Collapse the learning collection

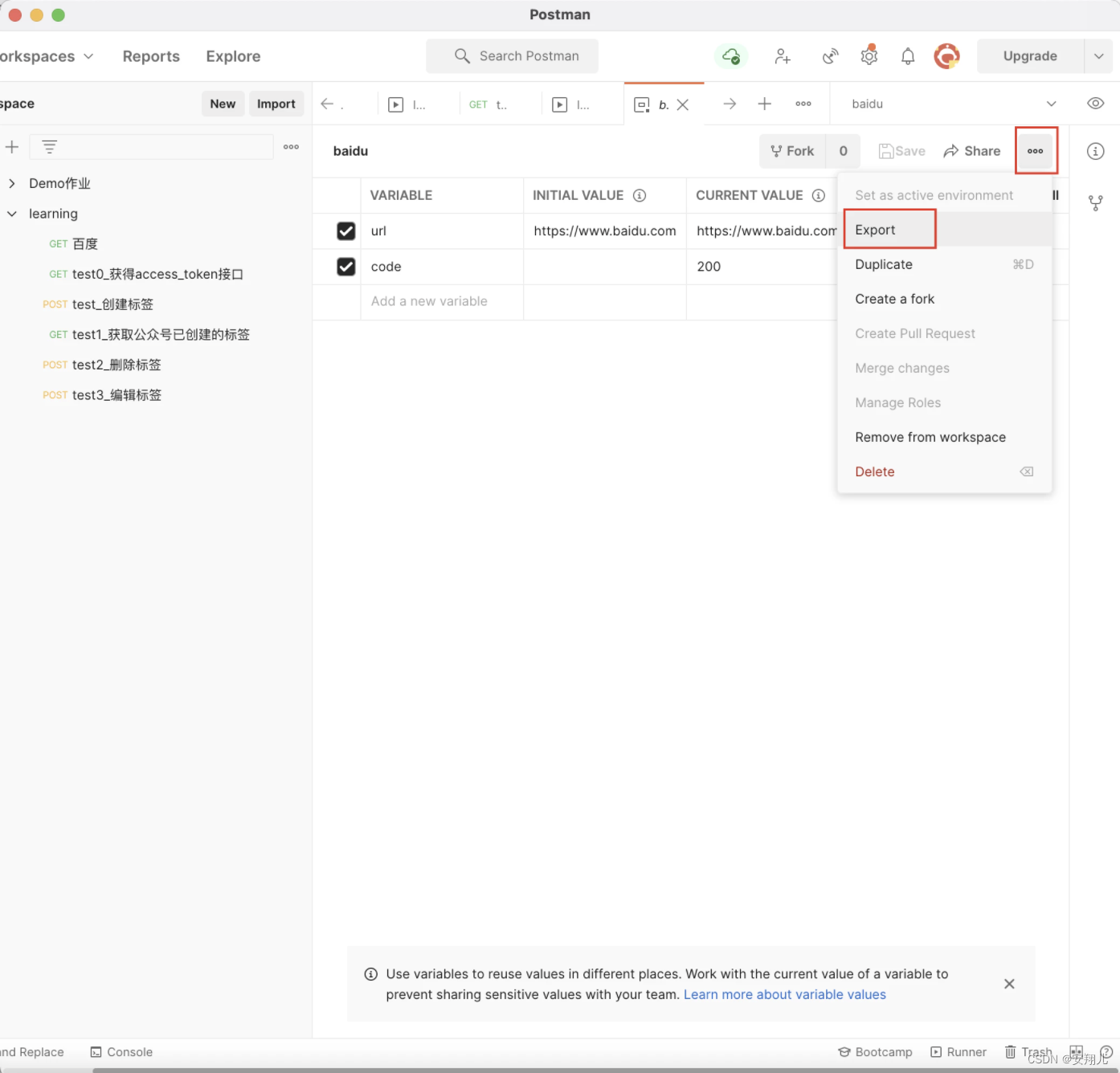click(12, 214)
